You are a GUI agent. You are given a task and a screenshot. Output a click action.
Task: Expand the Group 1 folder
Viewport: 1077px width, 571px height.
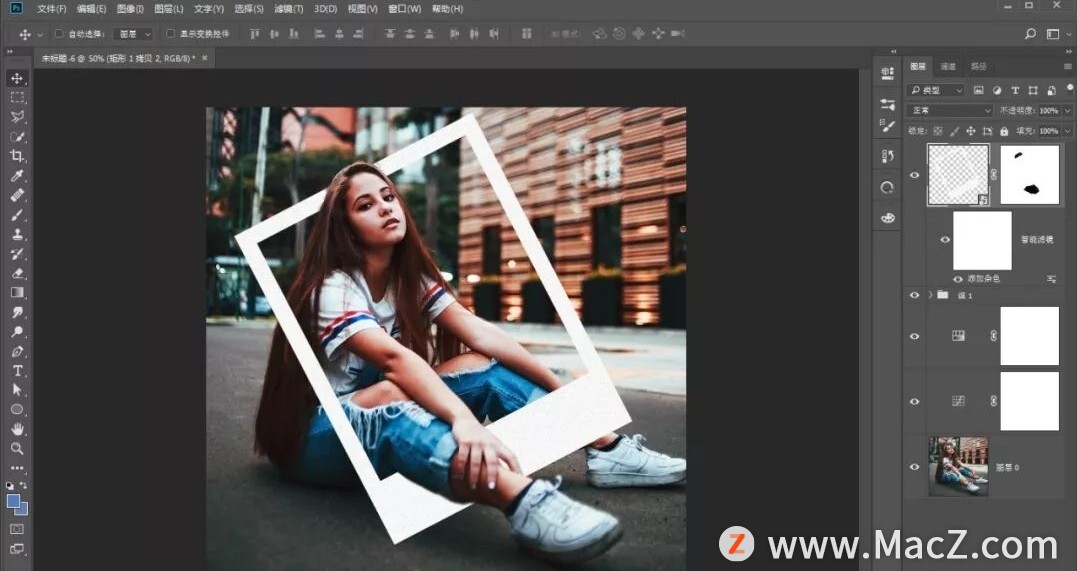tap(931, 295)
